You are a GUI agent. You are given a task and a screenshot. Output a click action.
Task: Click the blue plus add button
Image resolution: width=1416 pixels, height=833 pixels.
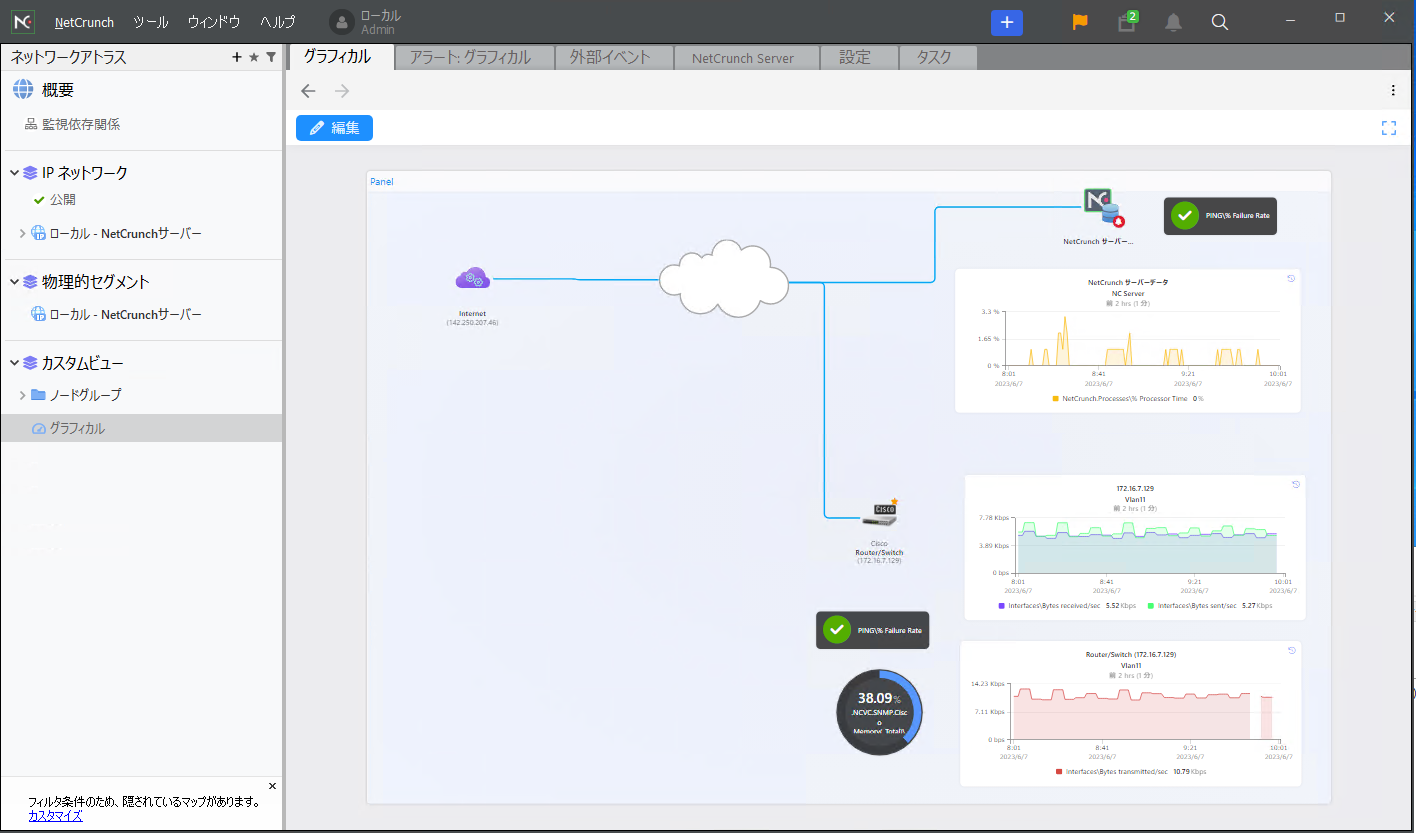click(1007, 22)
